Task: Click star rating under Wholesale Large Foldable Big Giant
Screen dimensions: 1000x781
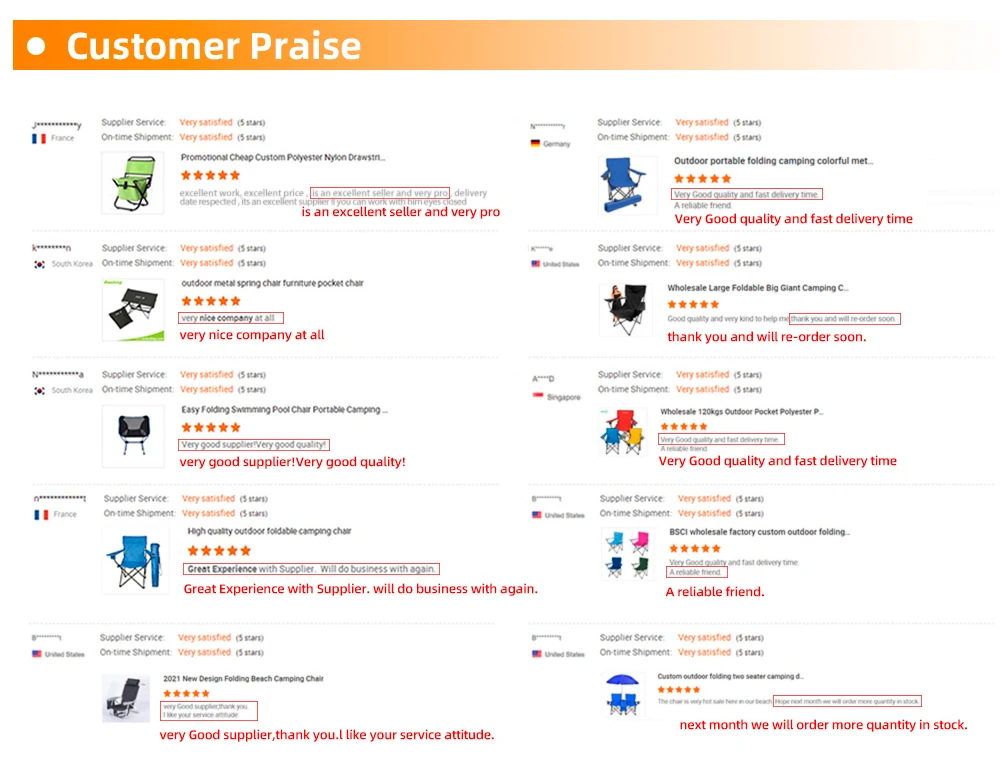Action: tap(693, 304)
